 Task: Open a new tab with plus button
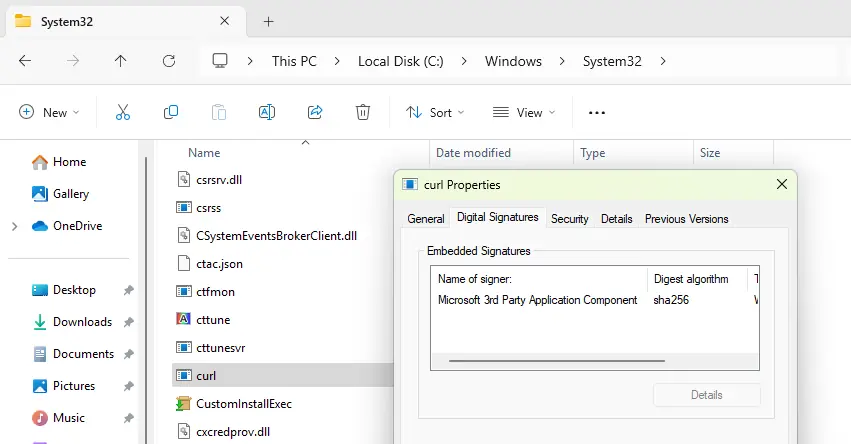click(x=268, y=22)
